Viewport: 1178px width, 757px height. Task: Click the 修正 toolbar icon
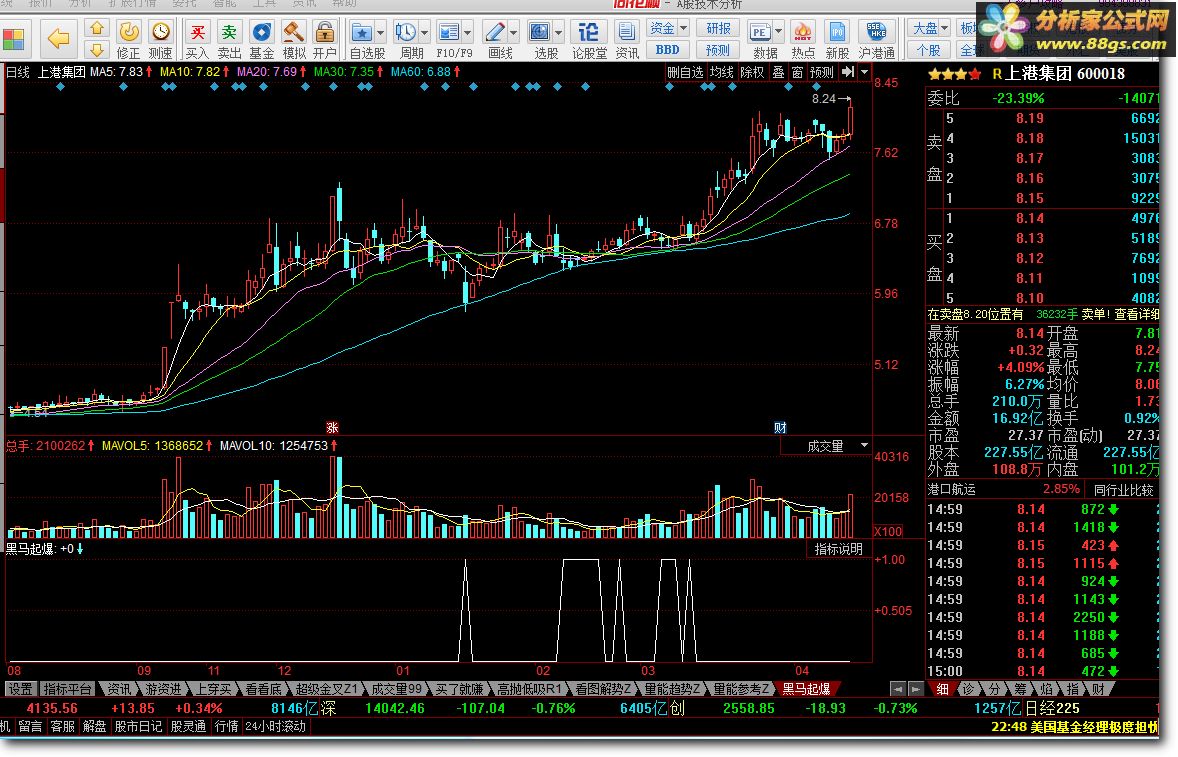pos(128,39)
